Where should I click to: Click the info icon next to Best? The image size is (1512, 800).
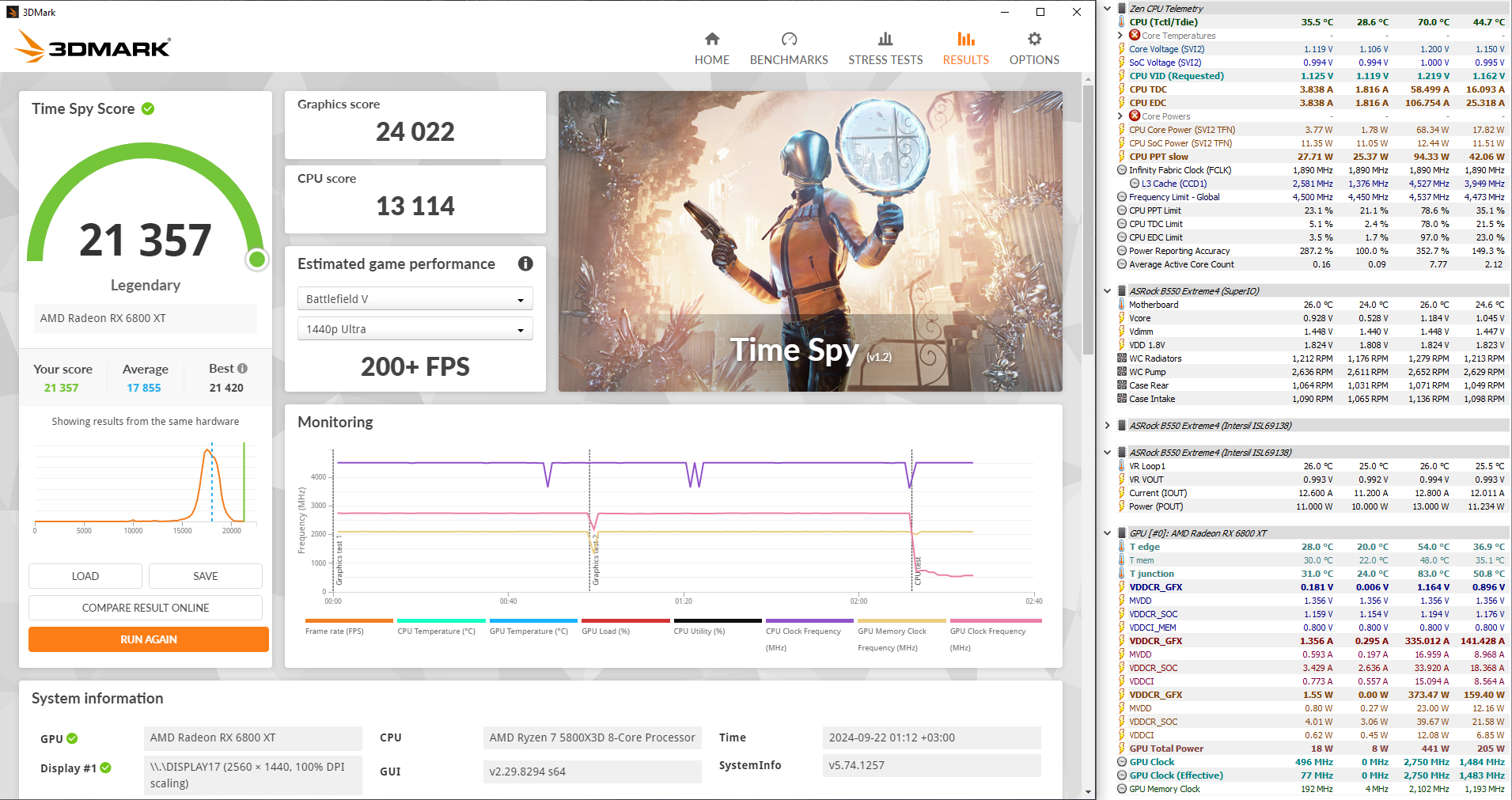click(x=242, y=368)
